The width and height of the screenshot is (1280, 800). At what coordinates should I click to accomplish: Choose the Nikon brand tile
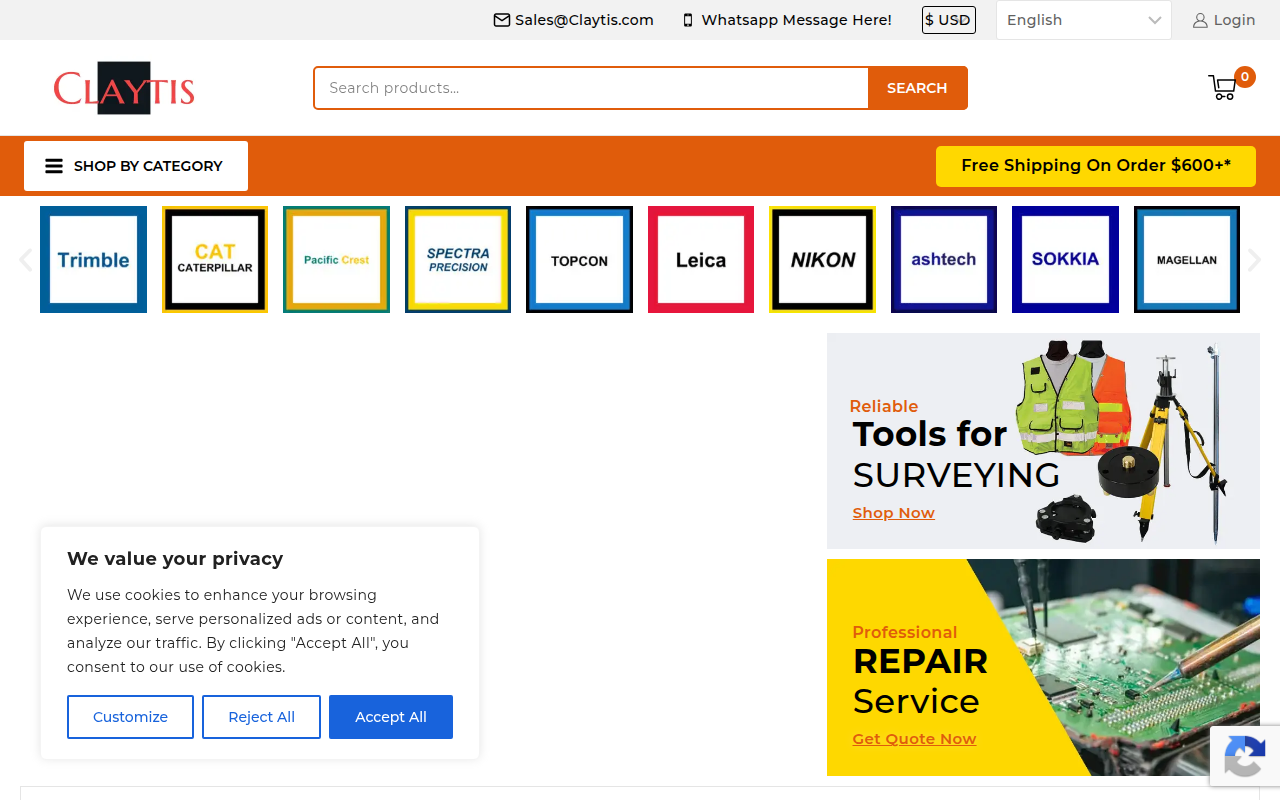[x=823, y=259]
